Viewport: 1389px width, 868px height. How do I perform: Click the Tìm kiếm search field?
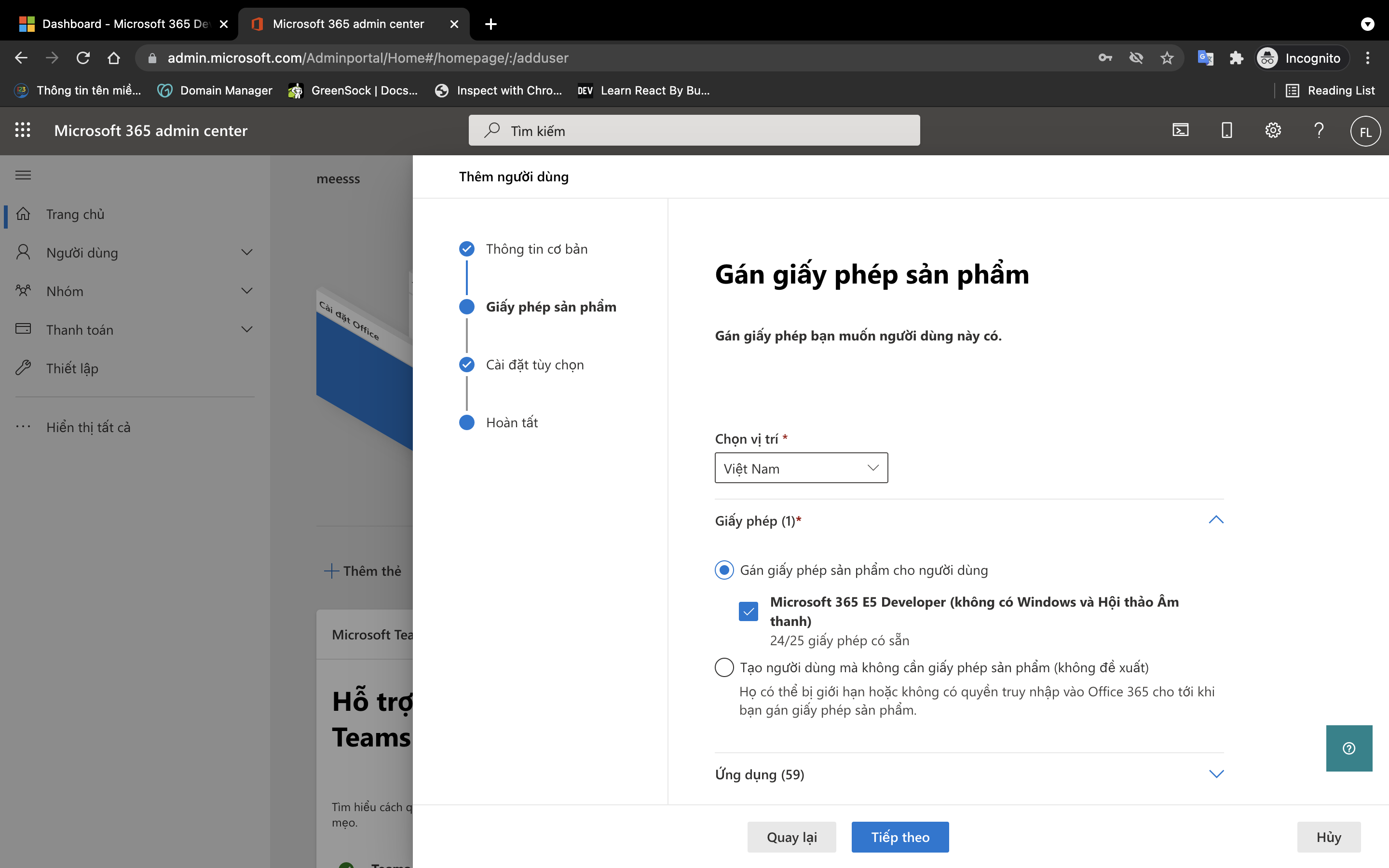(694, 130)
